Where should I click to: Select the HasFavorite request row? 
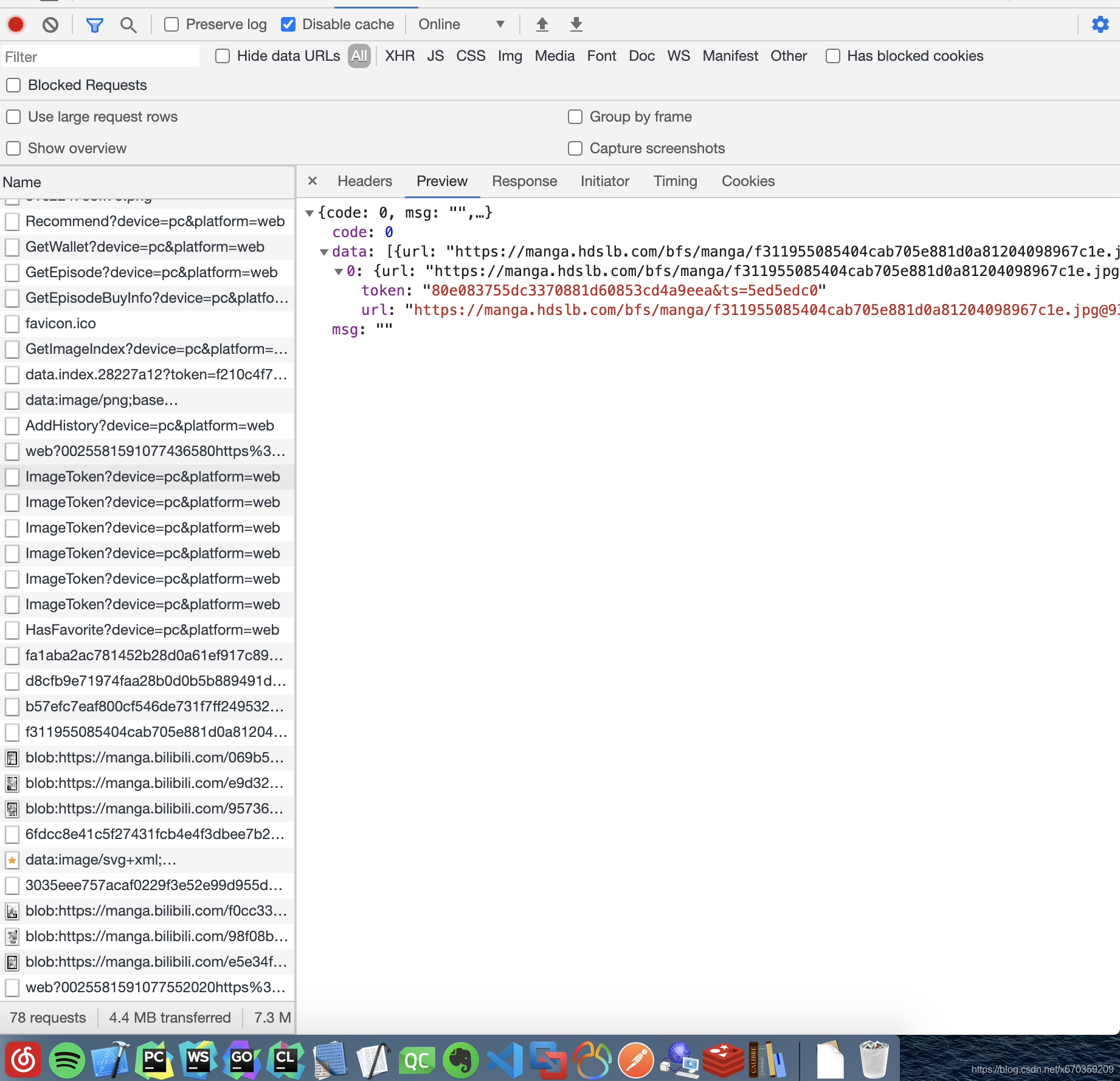point(147,630)
